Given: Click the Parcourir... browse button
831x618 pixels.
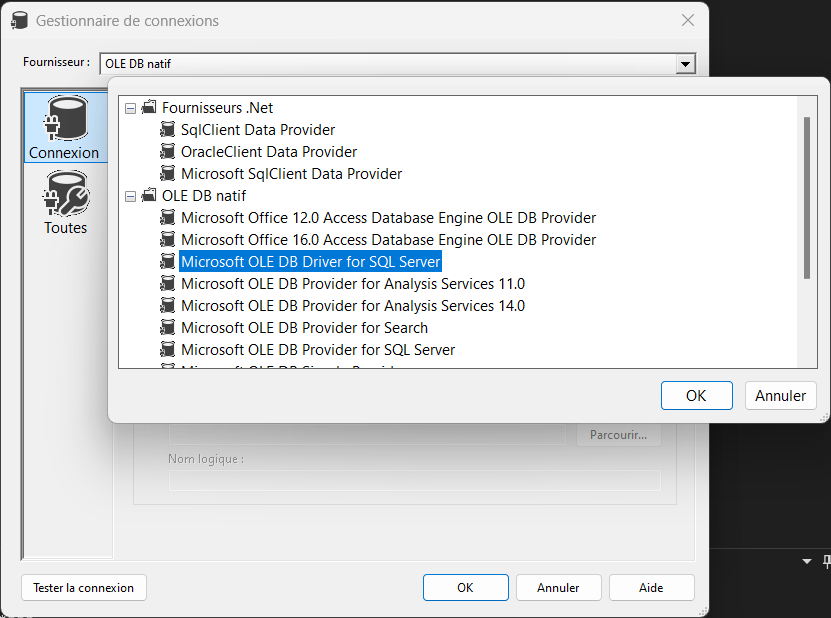Looking at the screenshot, I should [618, 435].
